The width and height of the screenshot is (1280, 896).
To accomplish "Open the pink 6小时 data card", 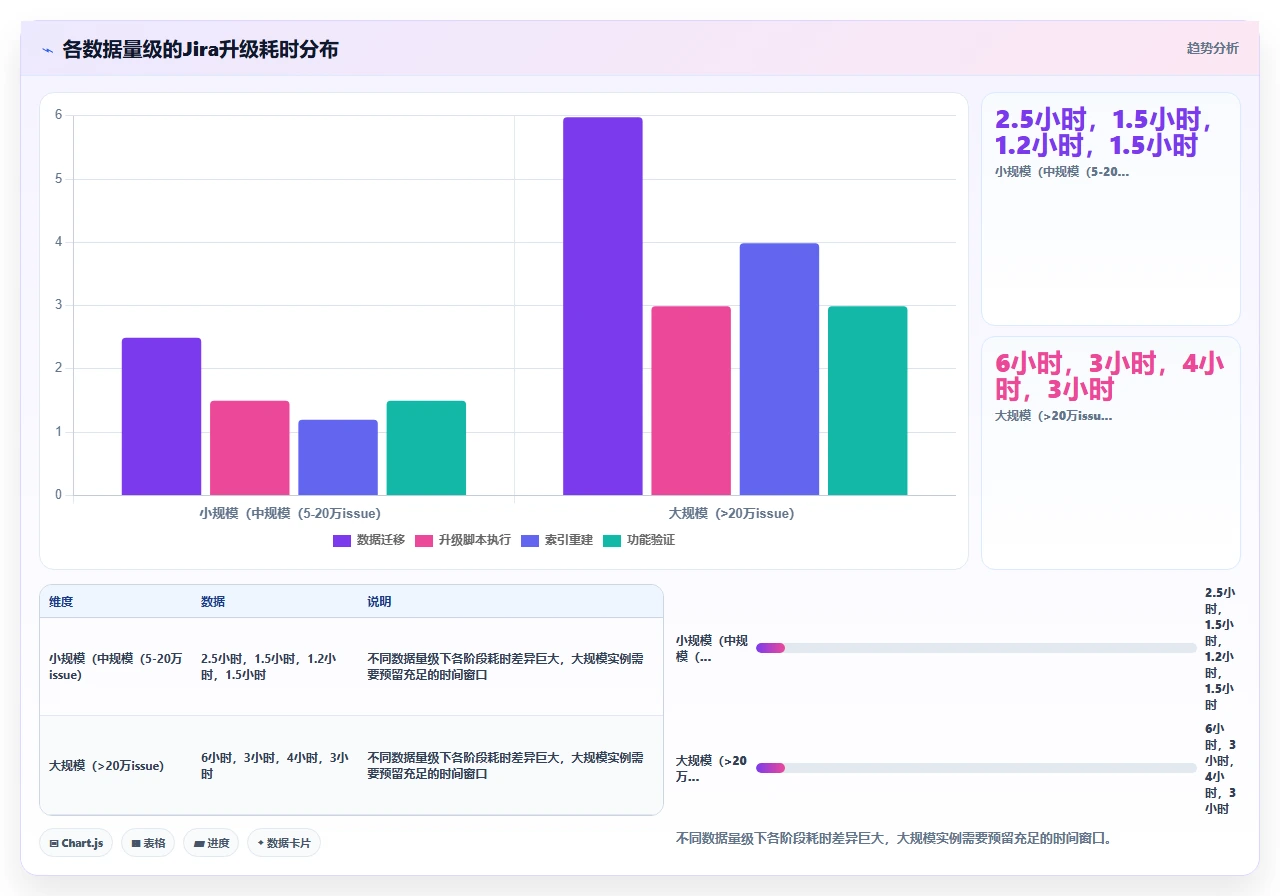I will pos(1111,453).
